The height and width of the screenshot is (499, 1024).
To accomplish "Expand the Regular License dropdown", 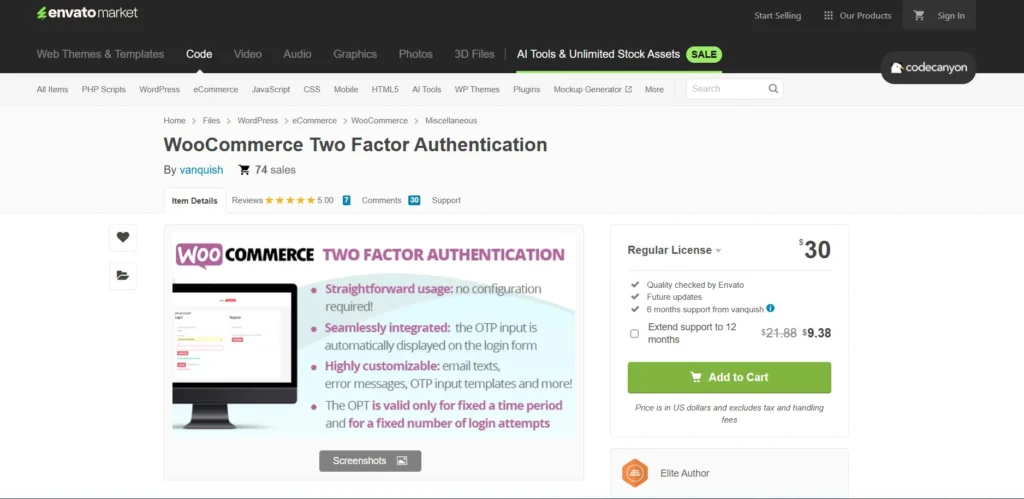I will pos(674,250).
